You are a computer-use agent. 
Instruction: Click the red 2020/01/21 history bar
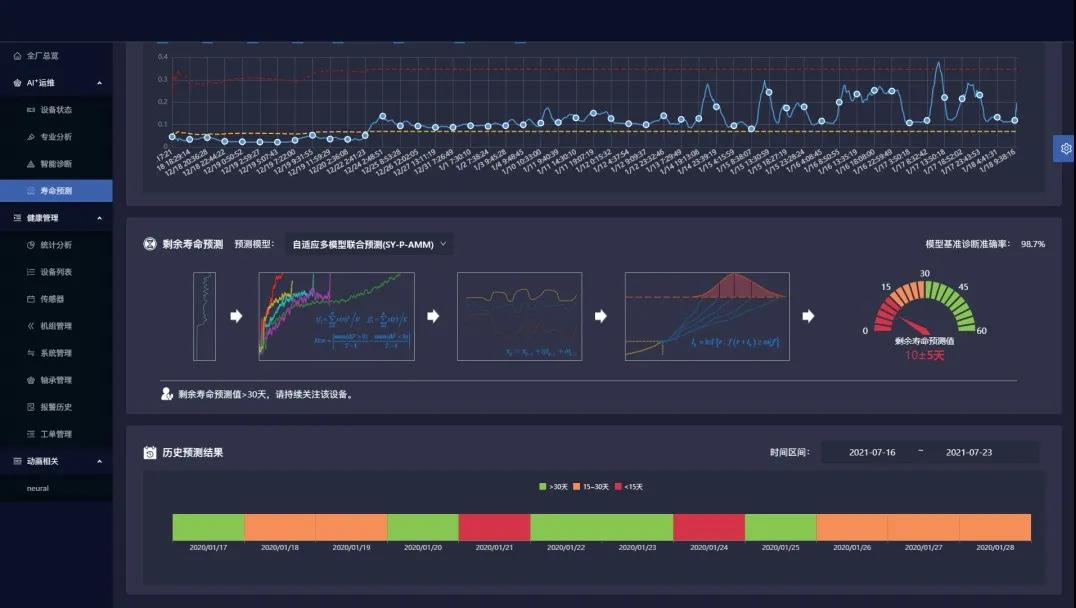point(494,527)
